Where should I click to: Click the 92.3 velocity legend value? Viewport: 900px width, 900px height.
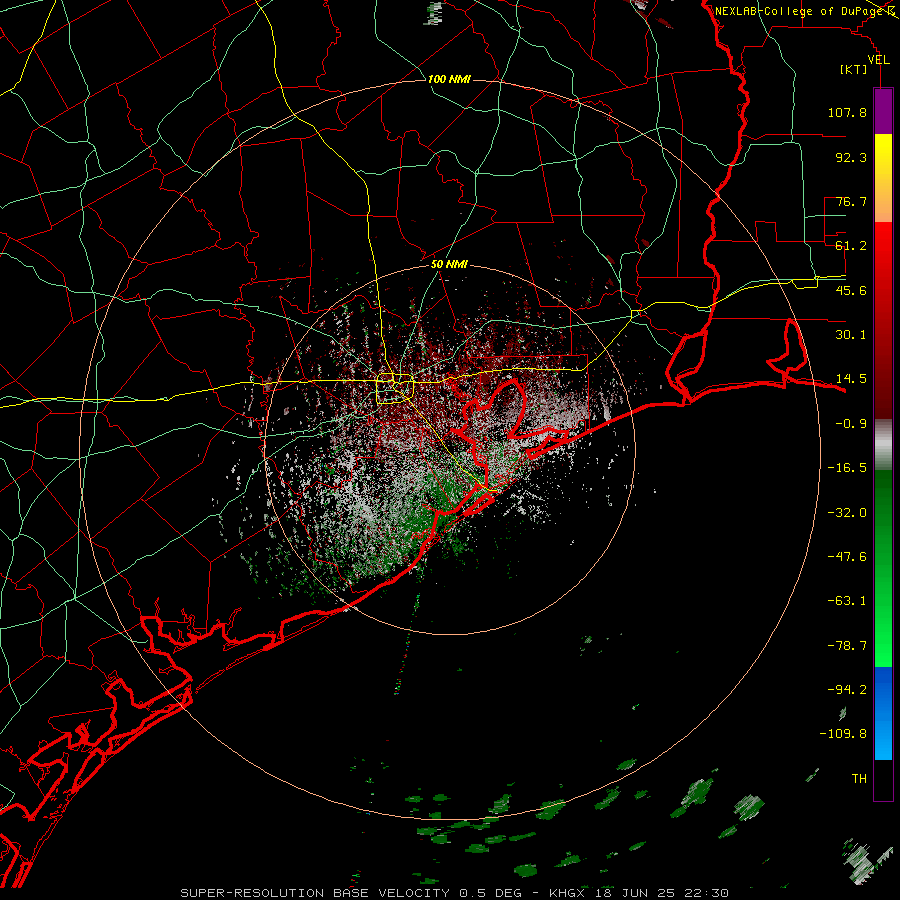click(x=851, y=157)
